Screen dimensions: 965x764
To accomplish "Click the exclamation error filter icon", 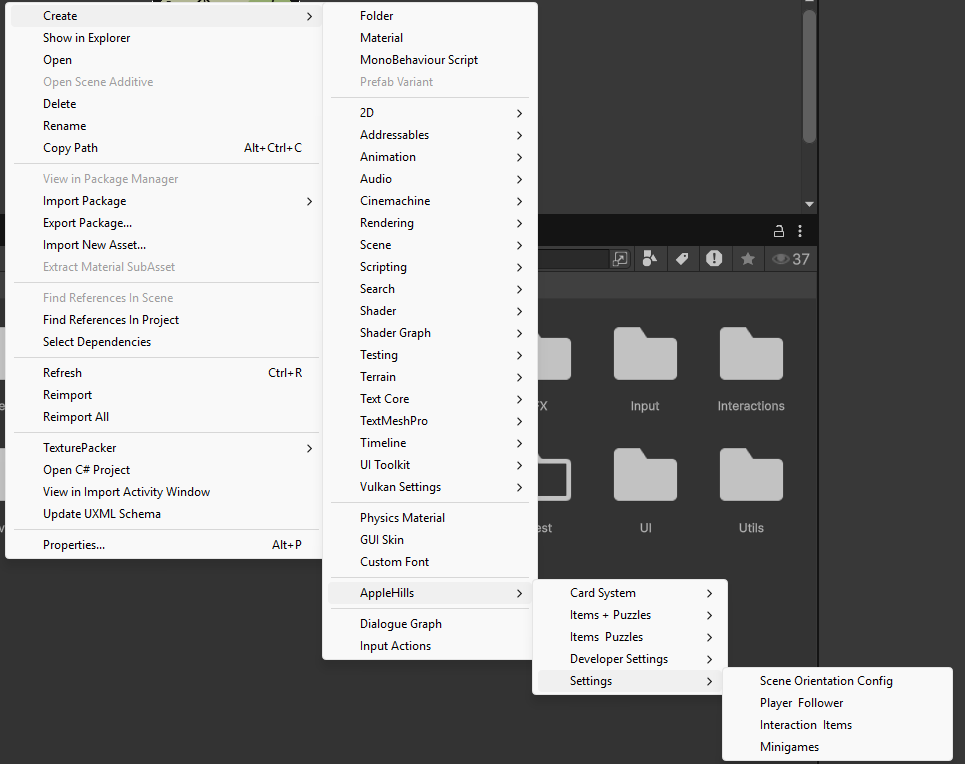I will pos(715,259).
